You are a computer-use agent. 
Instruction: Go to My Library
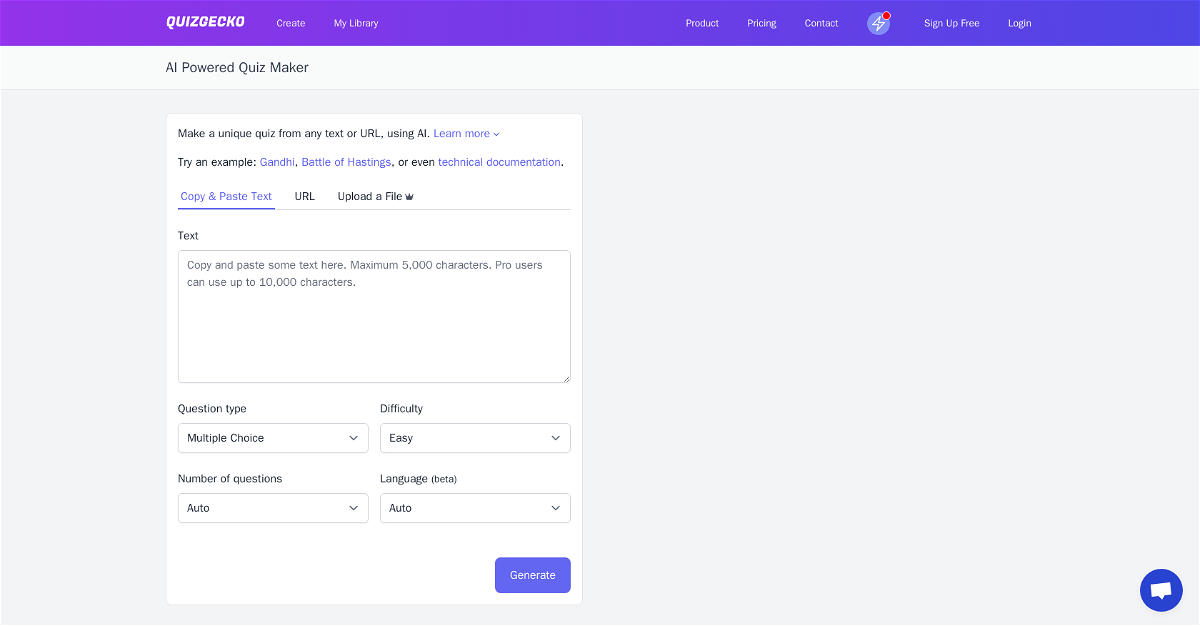[356, 23]
